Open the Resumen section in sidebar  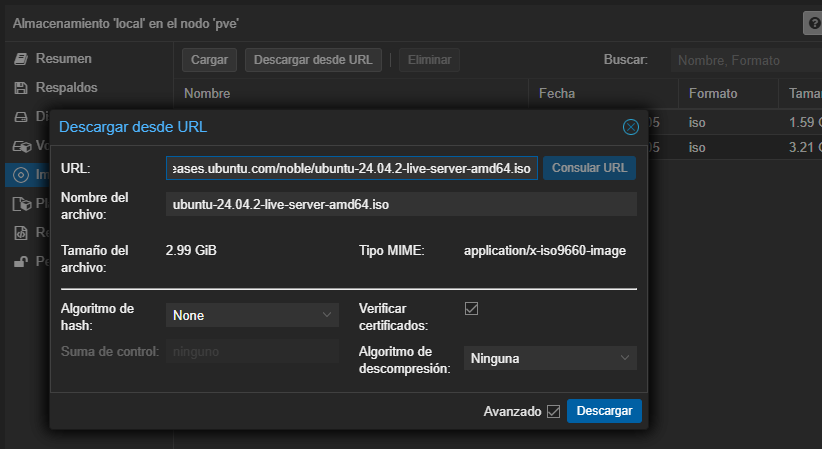click(63, 59)
